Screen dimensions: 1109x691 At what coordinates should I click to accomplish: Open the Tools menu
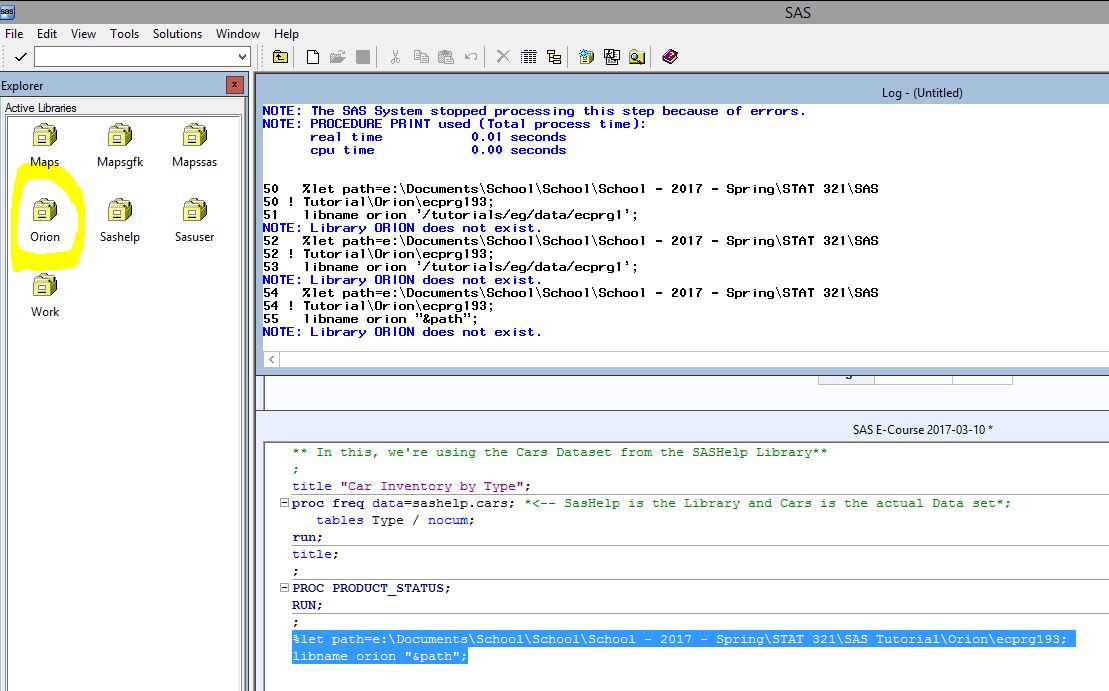pyautogui.click(x=124, y=33)
